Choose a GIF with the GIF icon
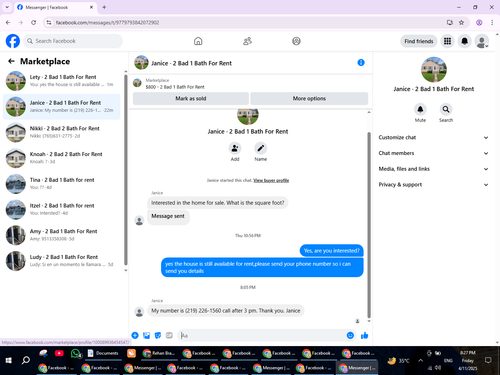 click(169, 335)
